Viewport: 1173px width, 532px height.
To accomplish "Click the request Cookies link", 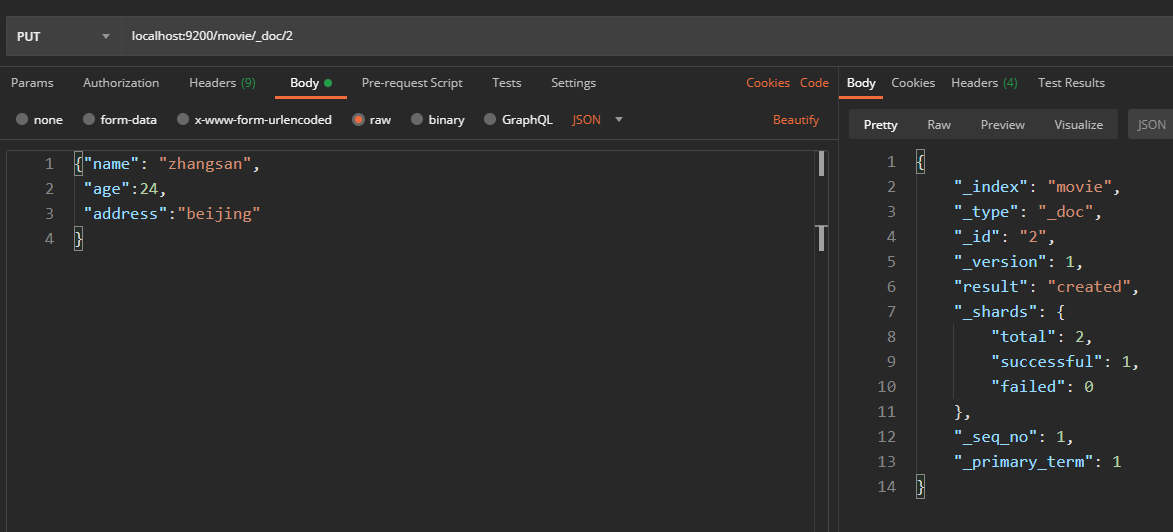I will click(768, 83).
